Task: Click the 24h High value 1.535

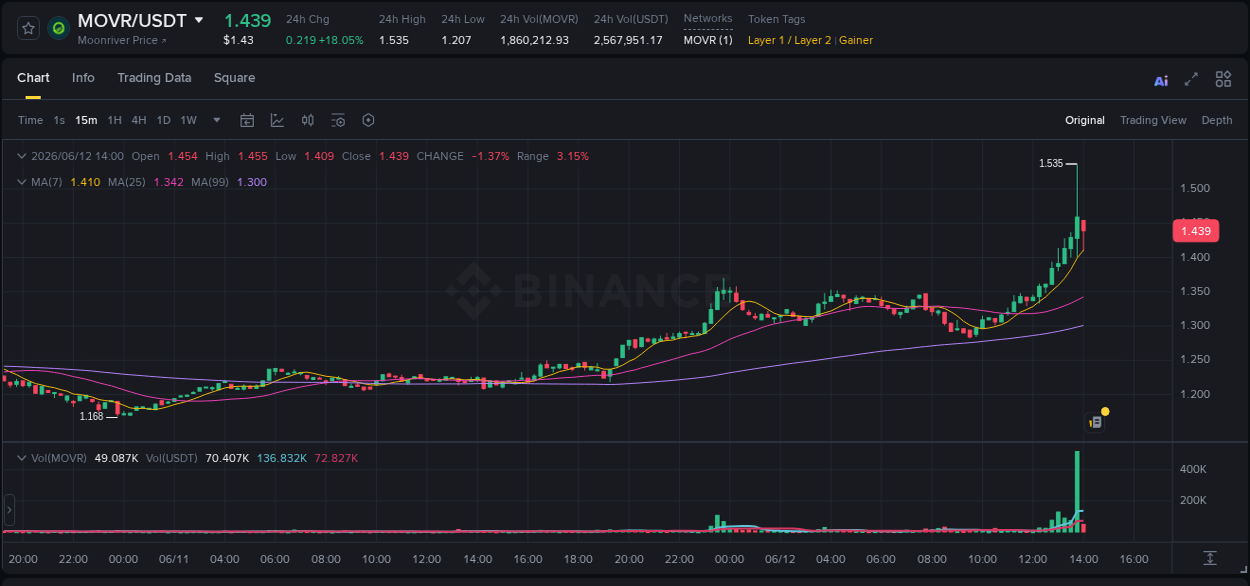Action: pos(394,40)
